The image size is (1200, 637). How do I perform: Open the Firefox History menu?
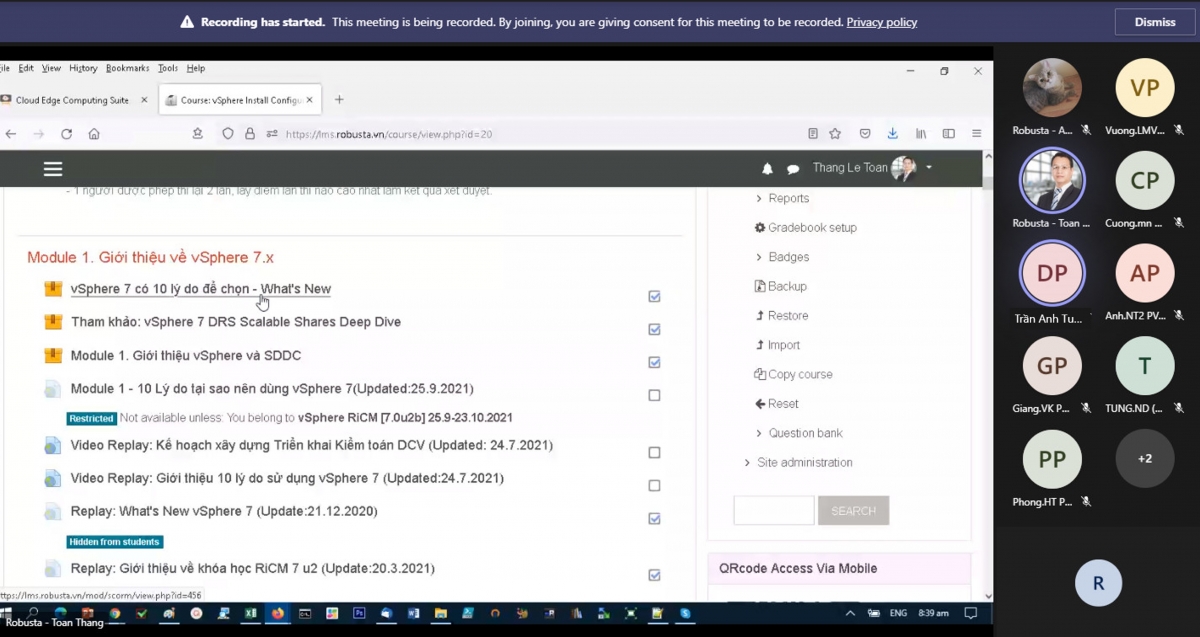tap(83, 68)
